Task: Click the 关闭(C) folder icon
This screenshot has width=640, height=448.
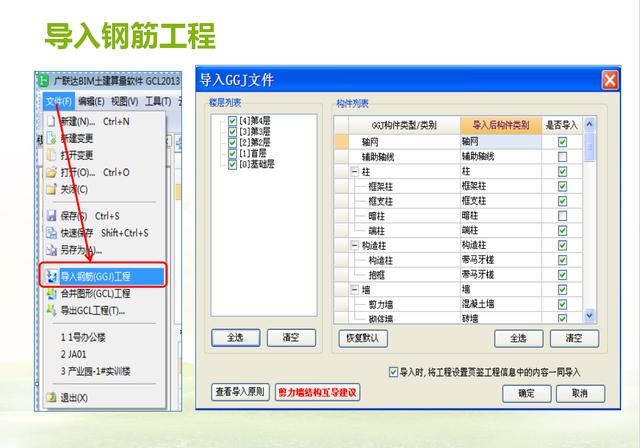Action: coord(51,189)
